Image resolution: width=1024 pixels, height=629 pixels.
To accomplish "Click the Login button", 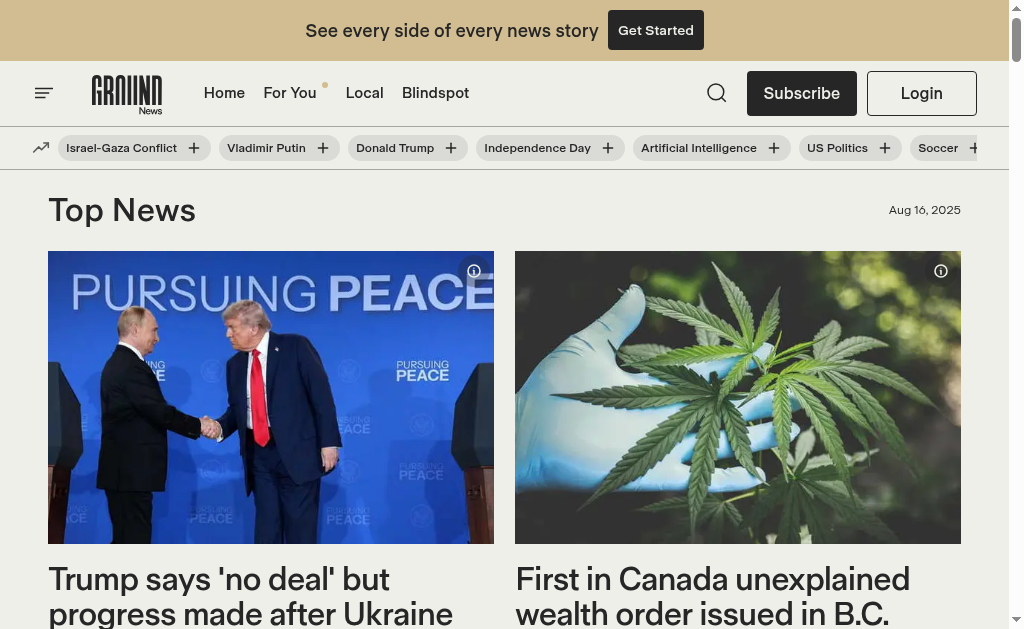I will (921, 93).
